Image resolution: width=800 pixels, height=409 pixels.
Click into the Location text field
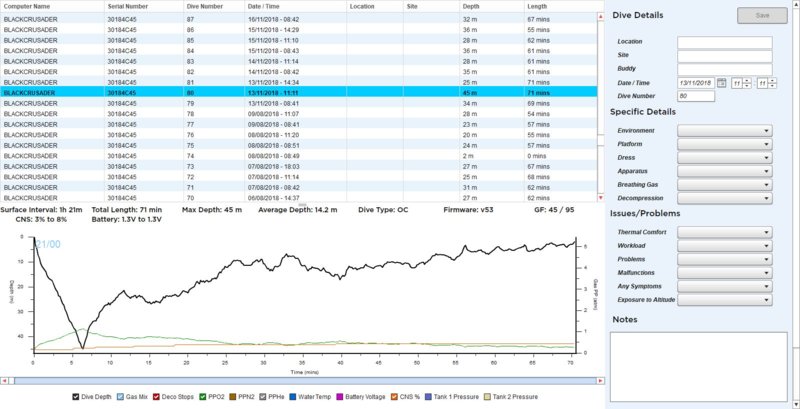click(x=724, y=42)
